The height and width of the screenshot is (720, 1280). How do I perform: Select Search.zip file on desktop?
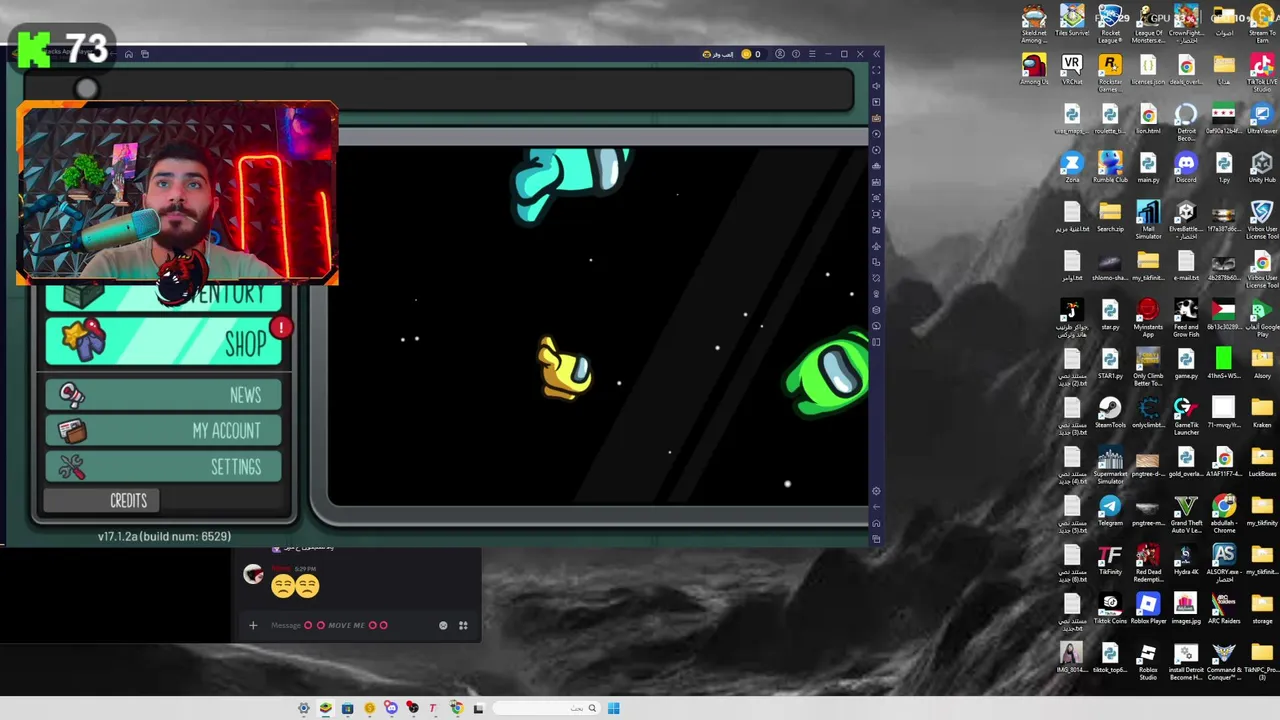point(1110,215)
